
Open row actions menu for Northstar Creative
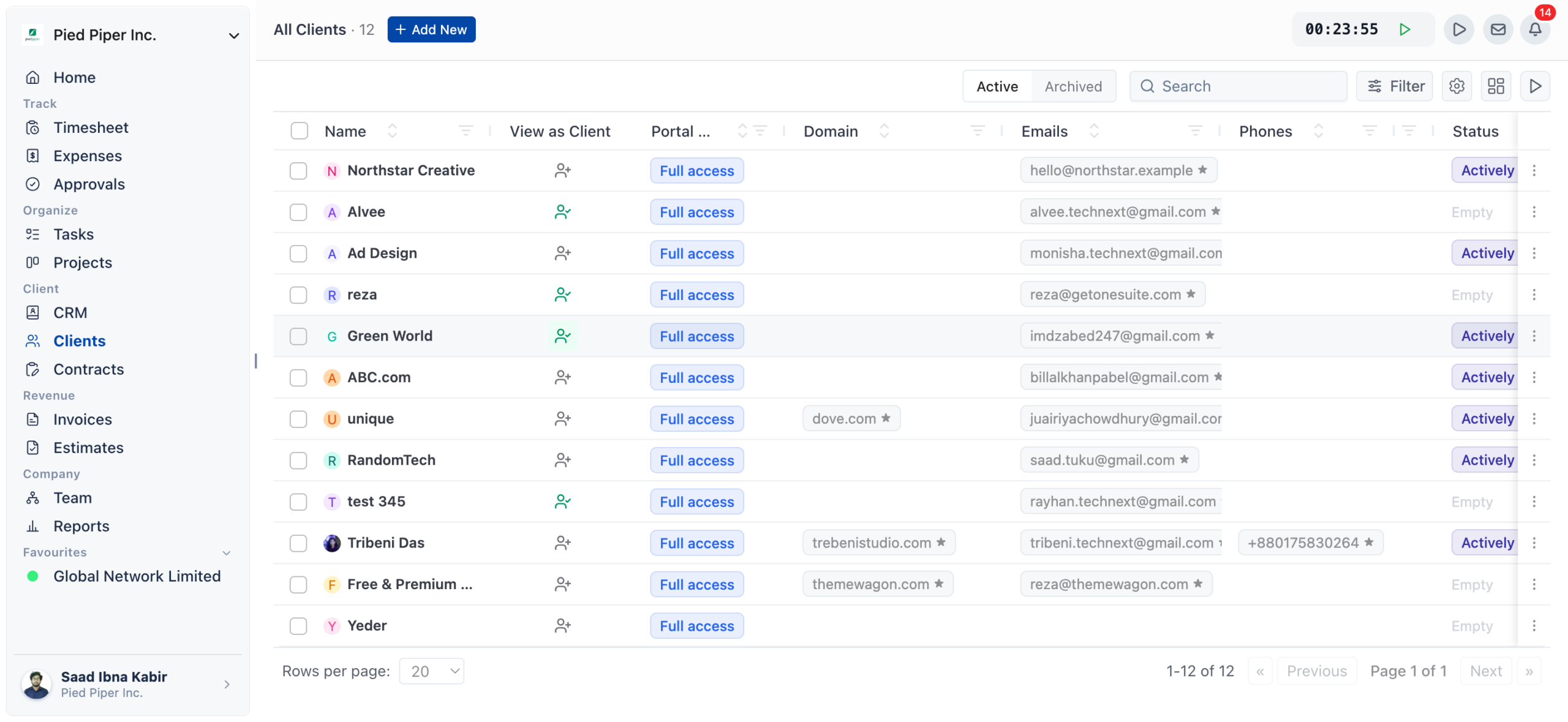click(1534, 170)
